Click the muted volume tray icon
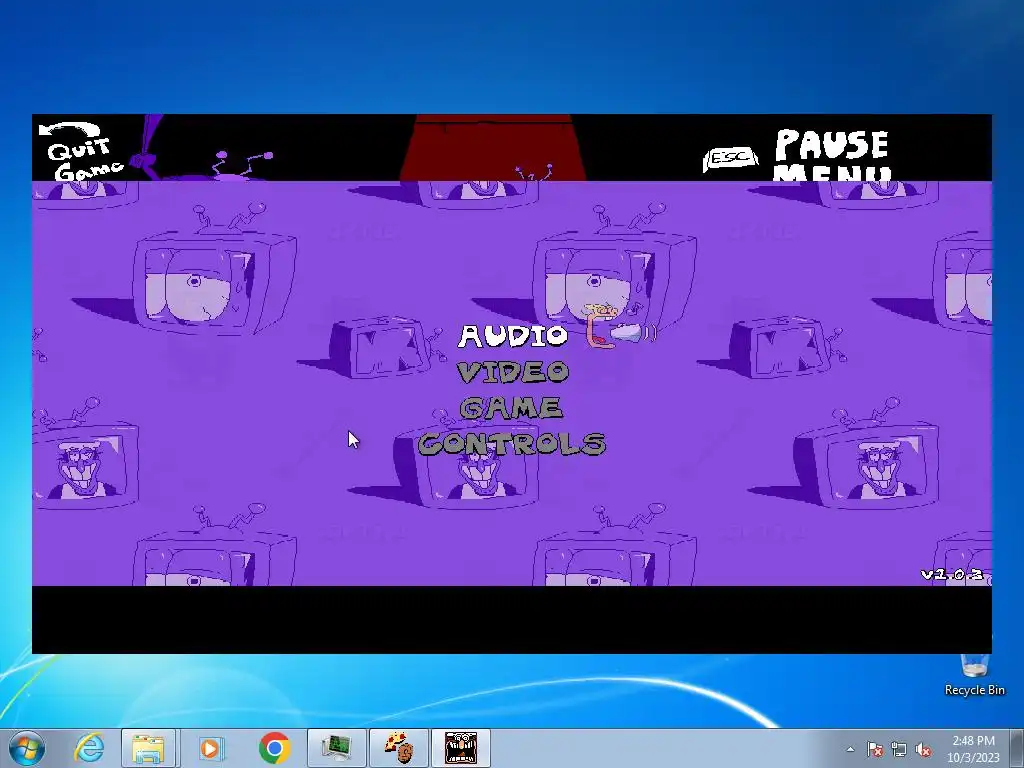 (x=923, y=750)
